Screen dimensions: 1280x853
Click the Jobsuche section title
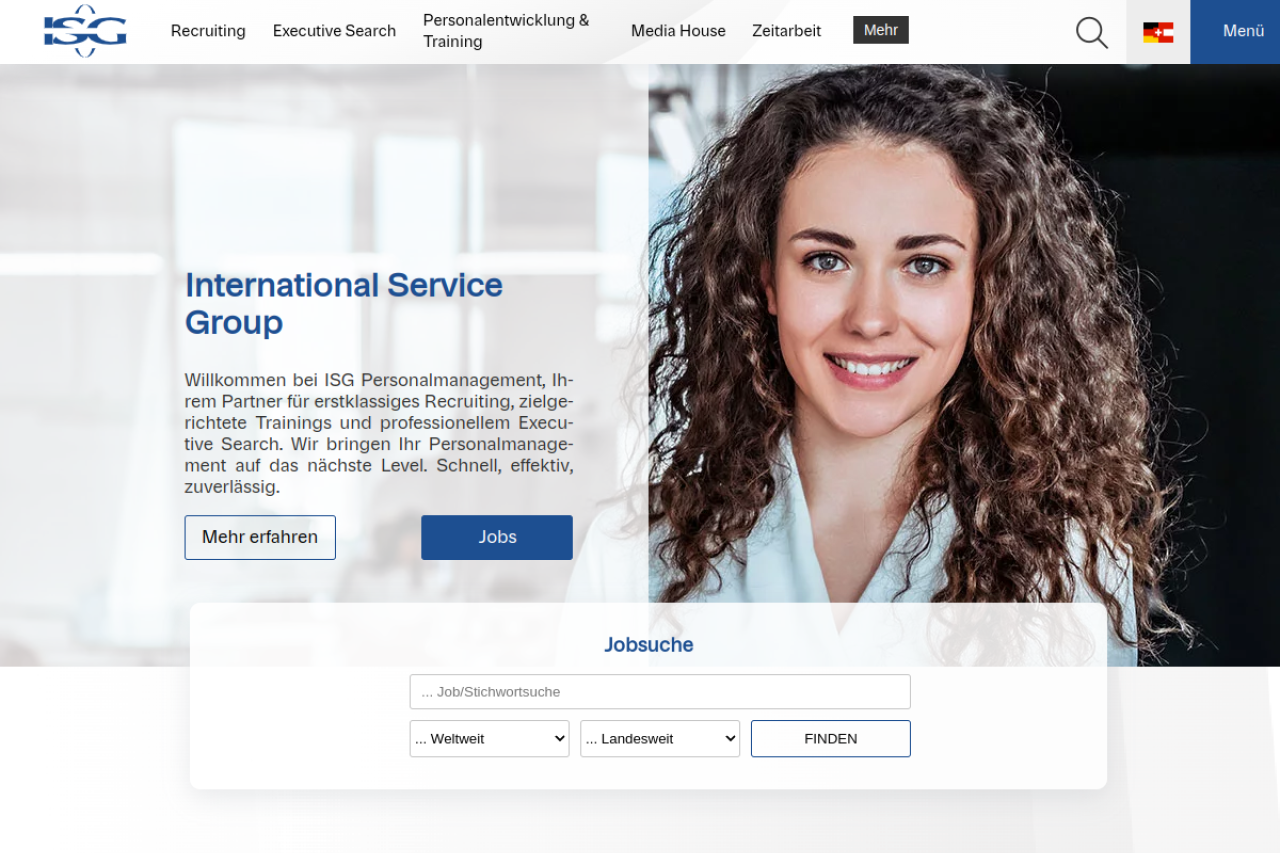(648, 645)
